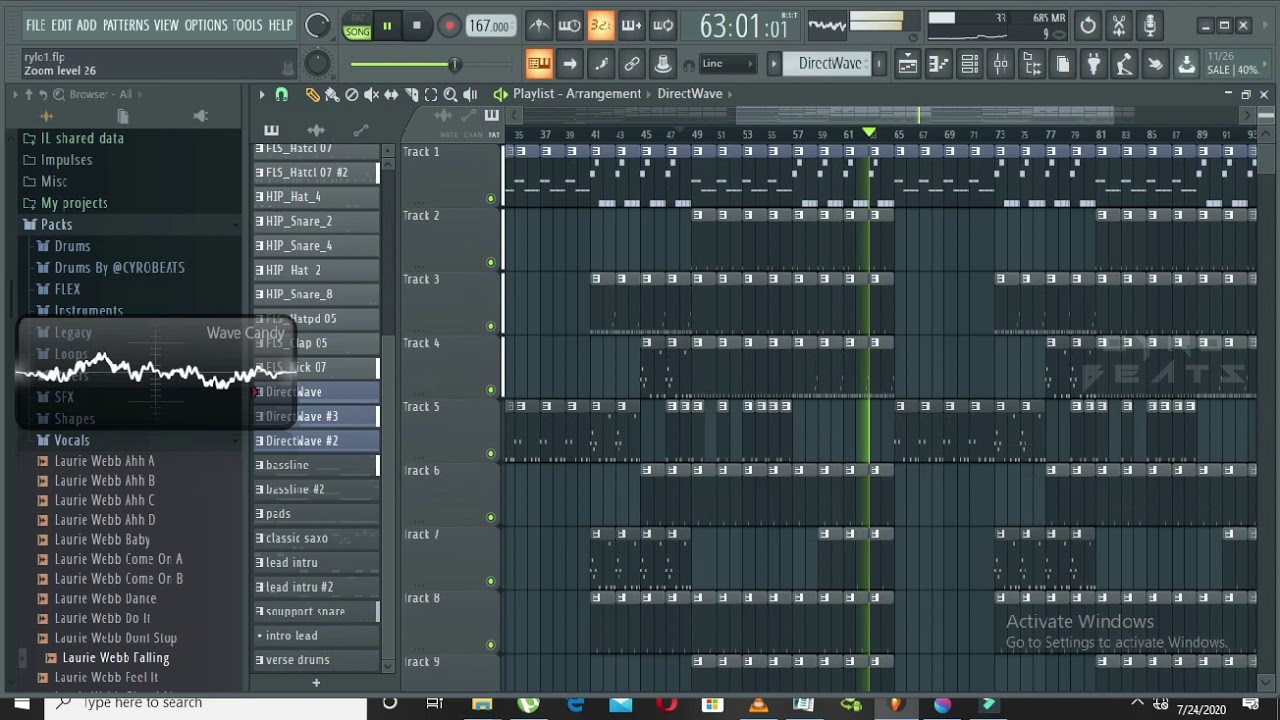Mute Track 3 with its green light

(x=490, y=326)
